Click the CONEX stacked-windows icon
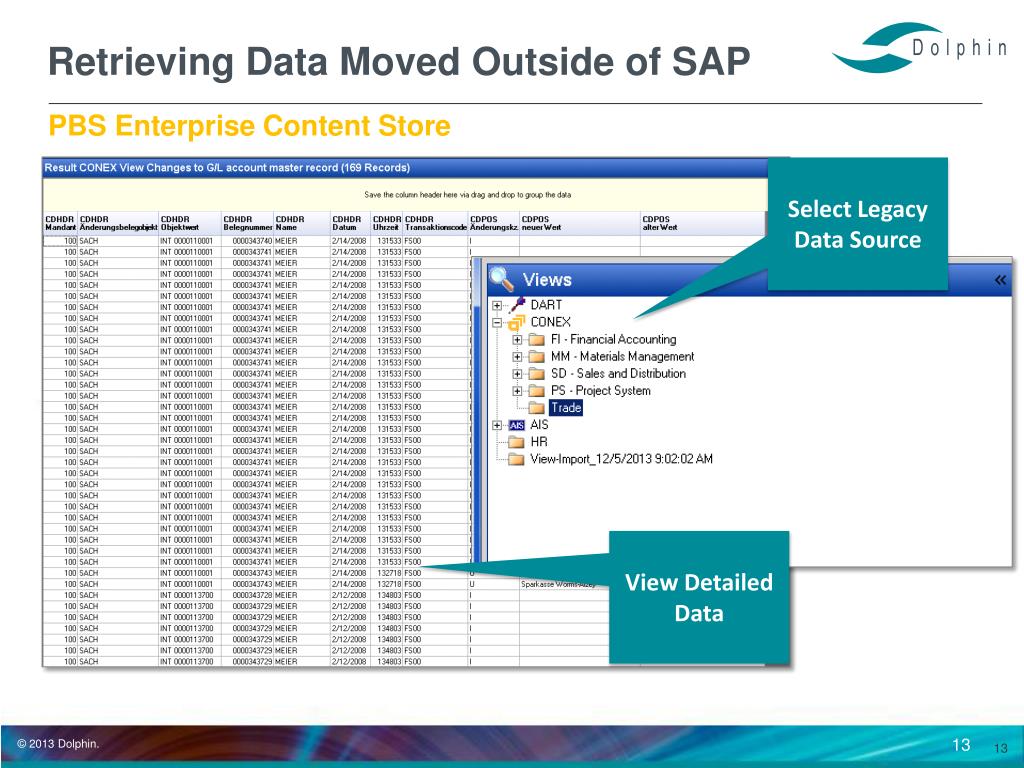The image size is (1024, 768). pyautogui.click(x=517, y=322)
